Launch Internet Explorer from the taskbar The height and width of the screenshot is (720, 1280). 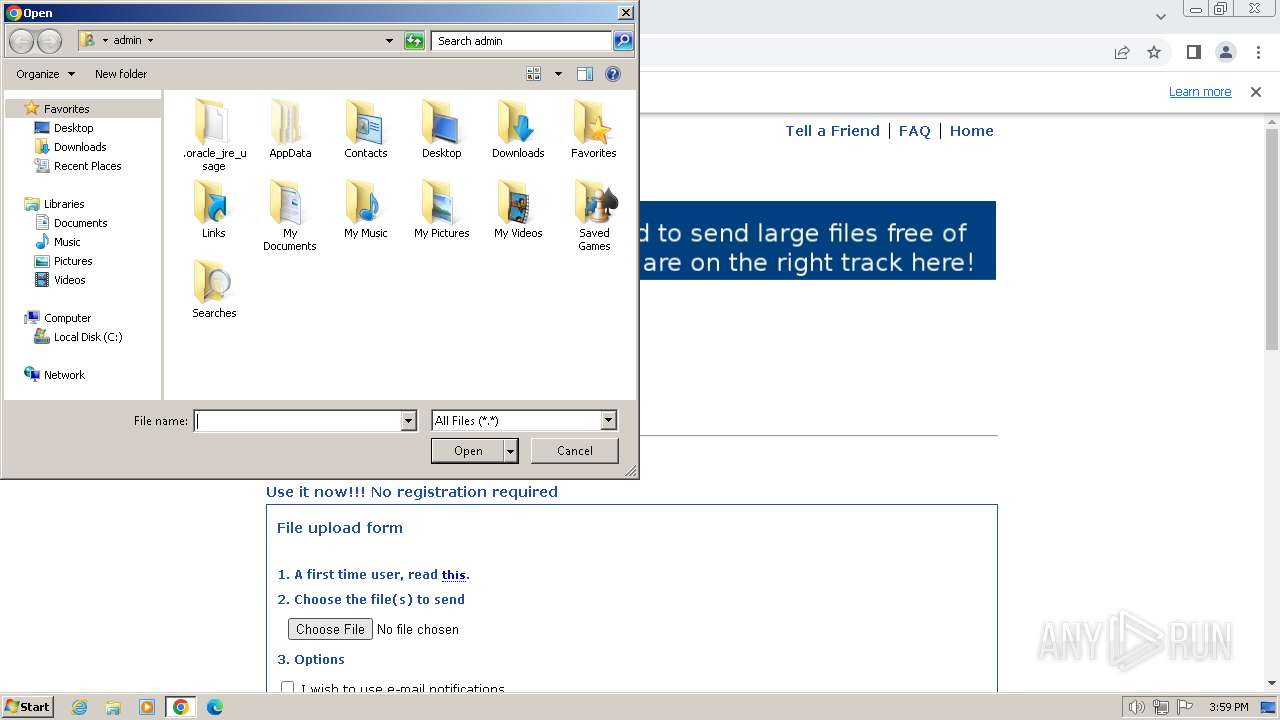click(x=80, y=707)
